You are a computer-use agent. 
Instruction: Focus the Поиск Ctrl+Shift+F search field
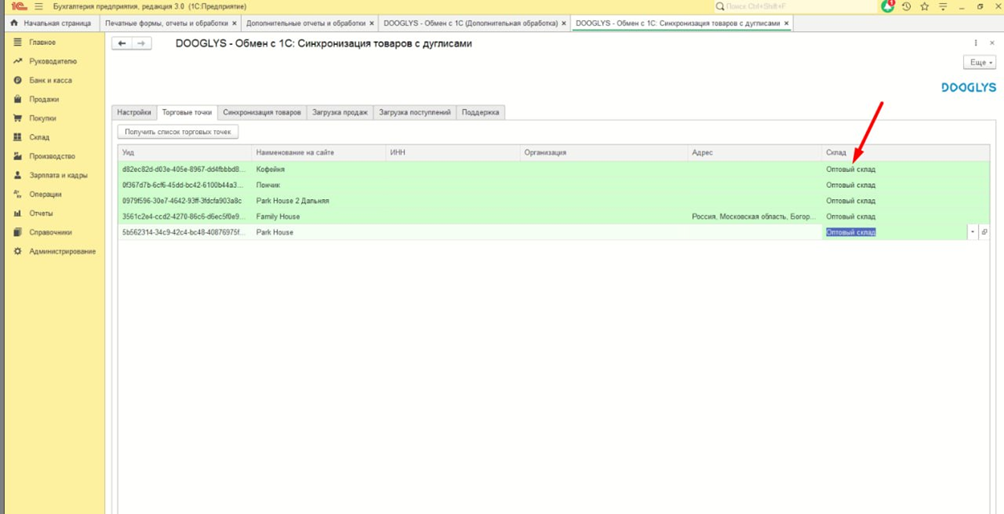795,6
